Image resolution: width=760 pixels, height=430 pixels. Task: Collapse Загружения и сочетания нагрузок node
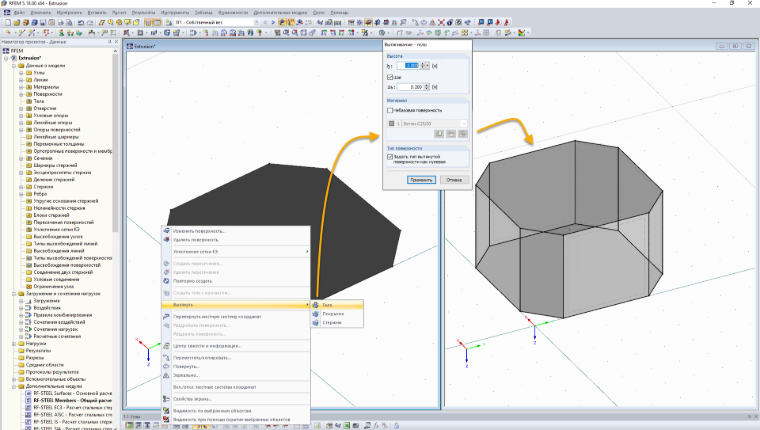pyautogui.click(x=14, y=294)
